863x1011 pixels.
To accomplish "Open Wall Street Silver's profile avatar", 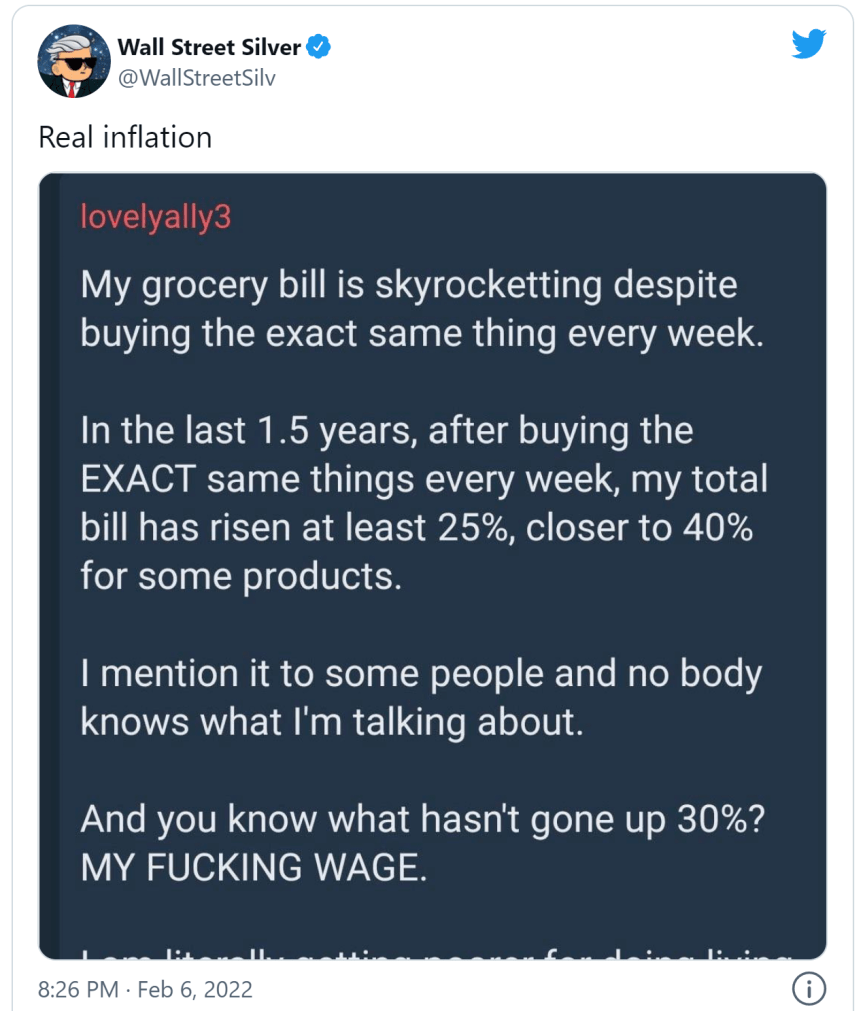I will point(72,61).
